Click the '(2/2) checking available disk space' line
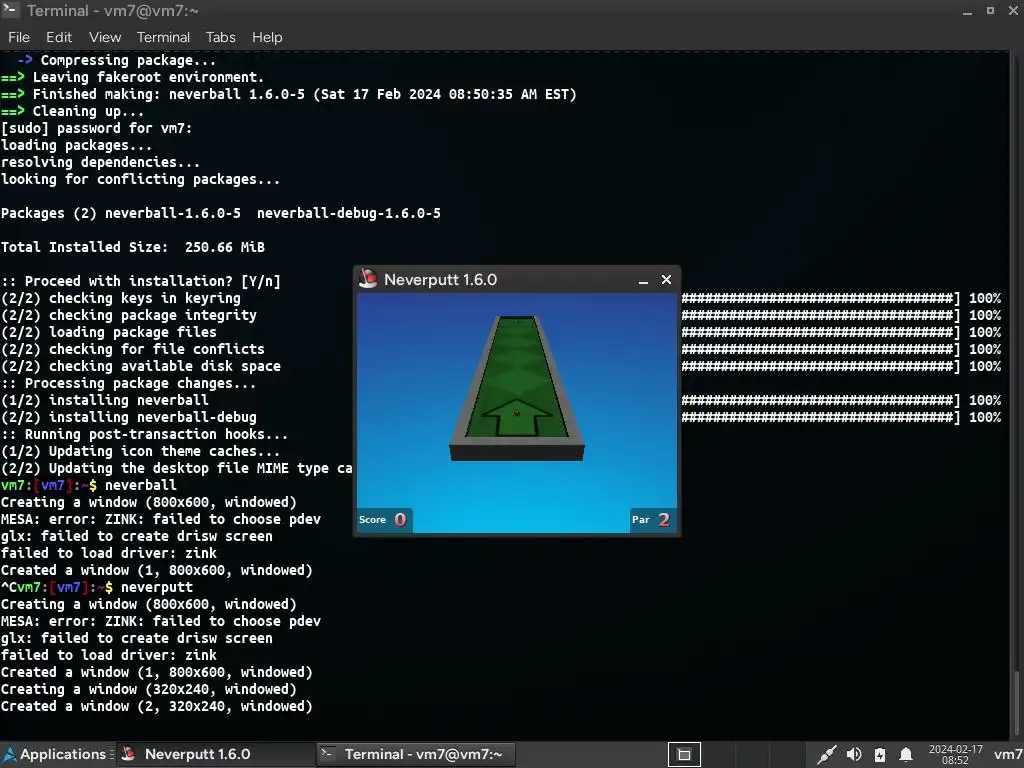 [x=140, y=366]
